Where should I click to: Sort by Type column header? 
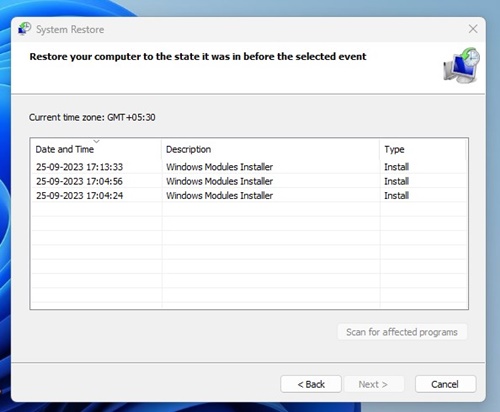pyautogui.click(x=423, y=149)
